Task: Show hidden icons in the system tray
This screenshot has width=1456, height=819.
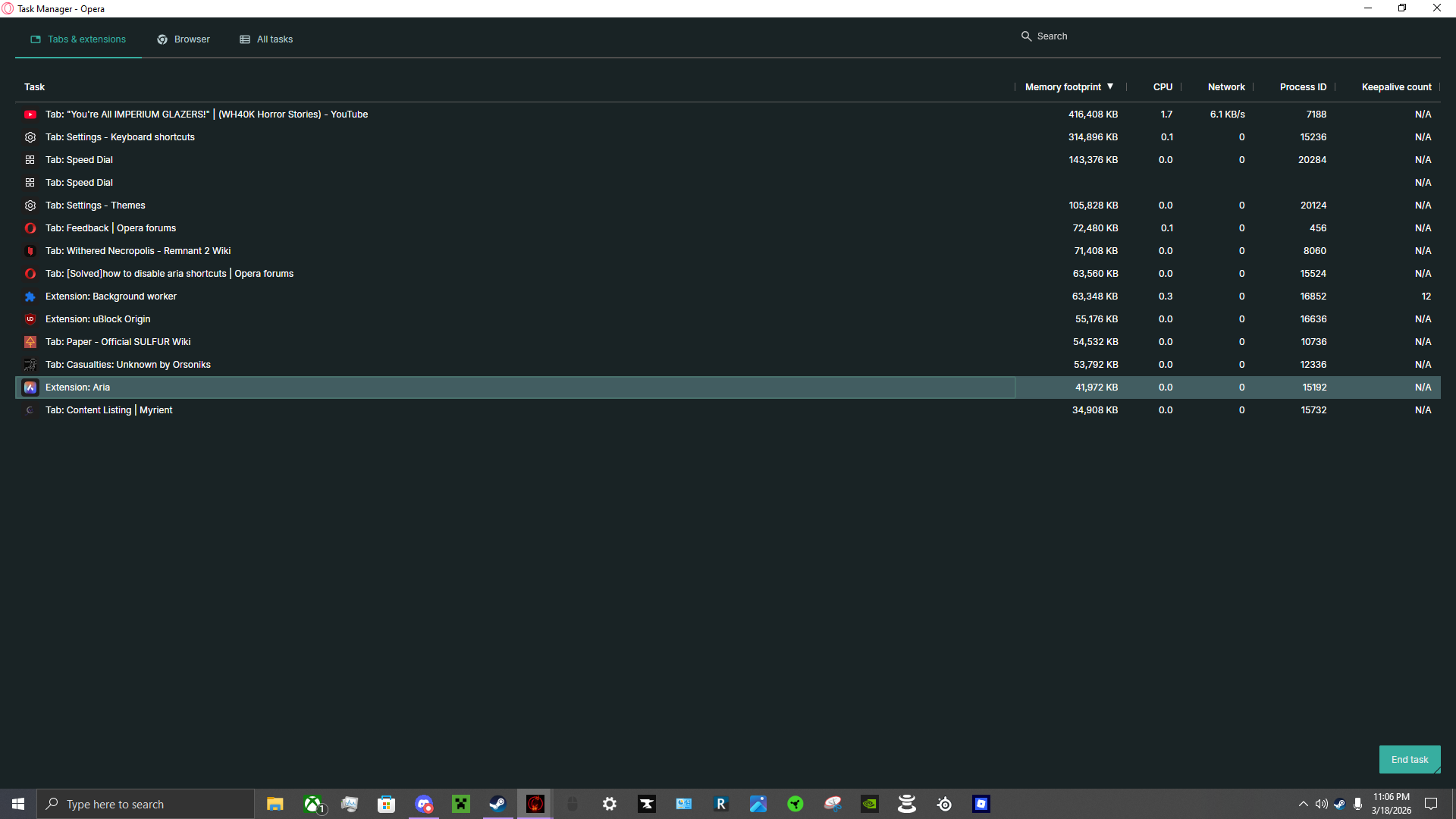Action: 1303,804
